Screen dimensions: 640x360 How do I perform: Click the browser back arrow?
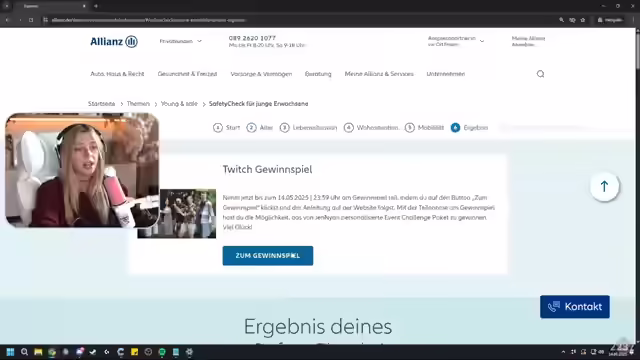tap(7, 20)
